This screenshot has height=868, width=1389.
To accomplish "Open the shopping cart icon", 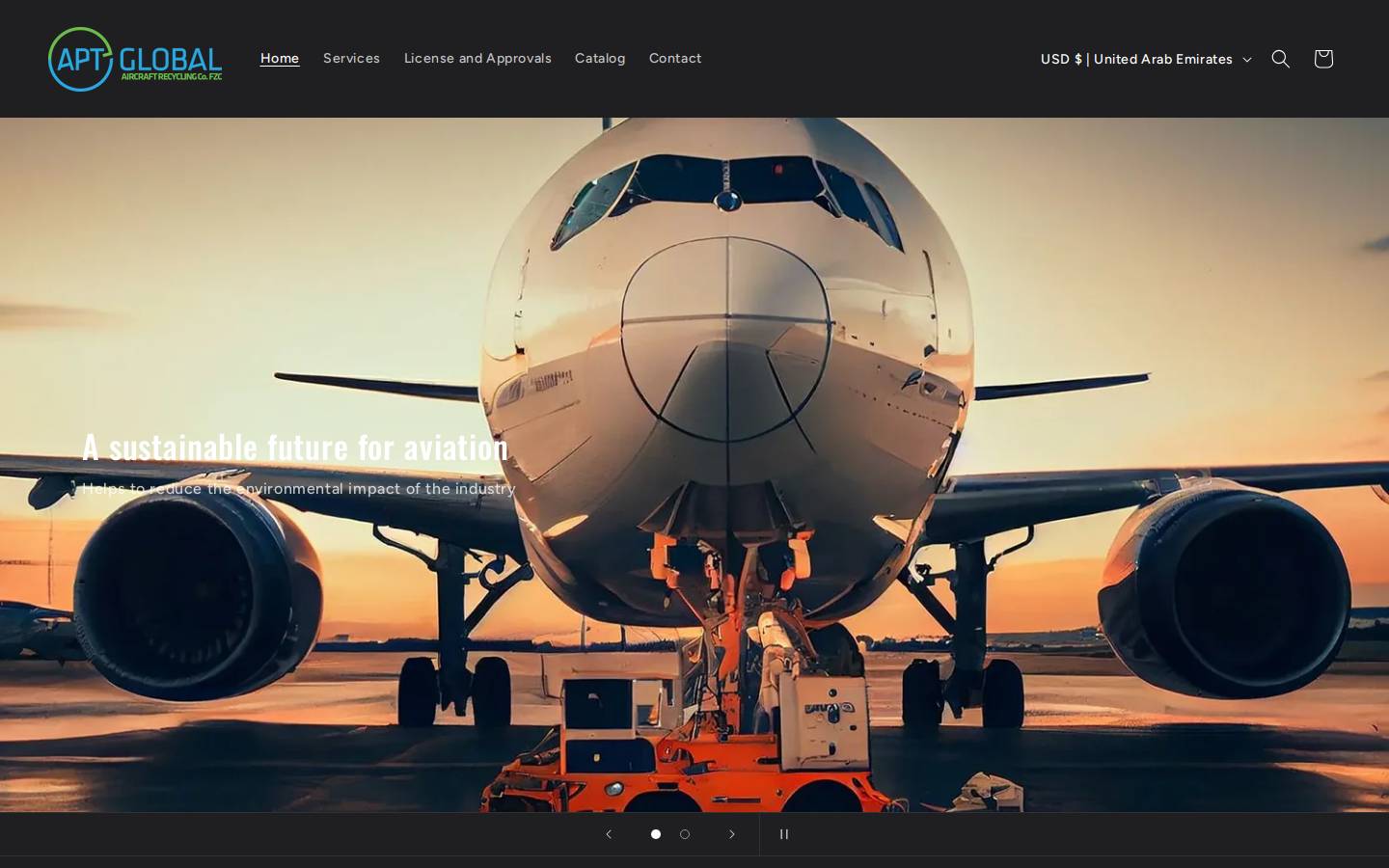I will tap(1323, 59).
